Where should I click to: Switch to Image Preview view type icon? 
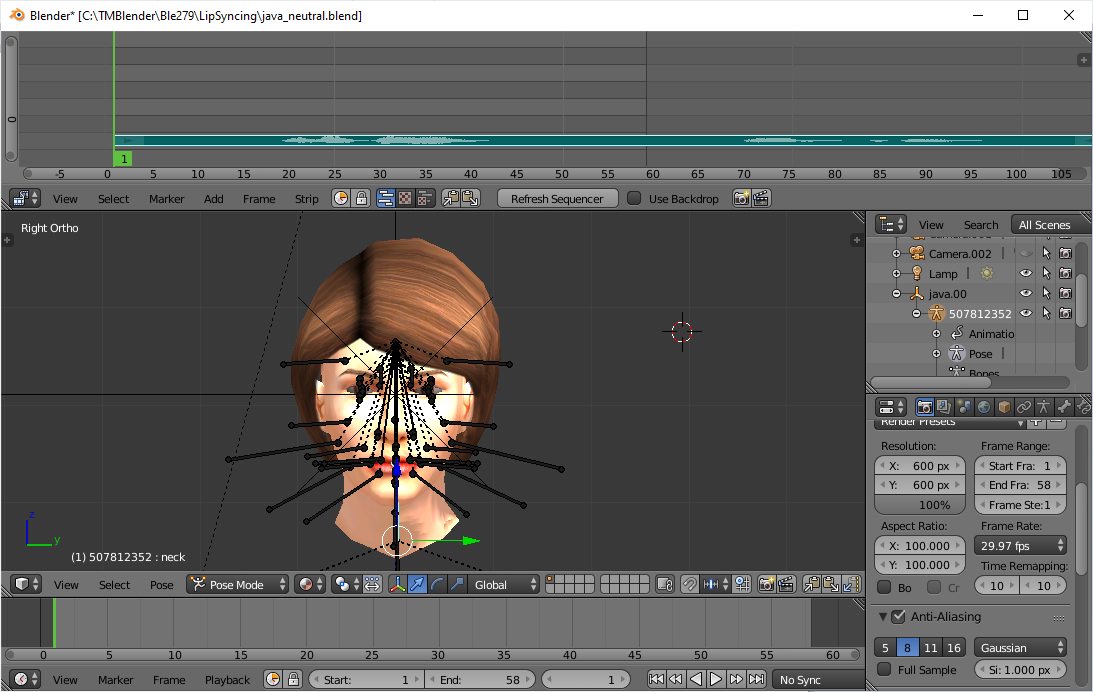pos(405,199)
